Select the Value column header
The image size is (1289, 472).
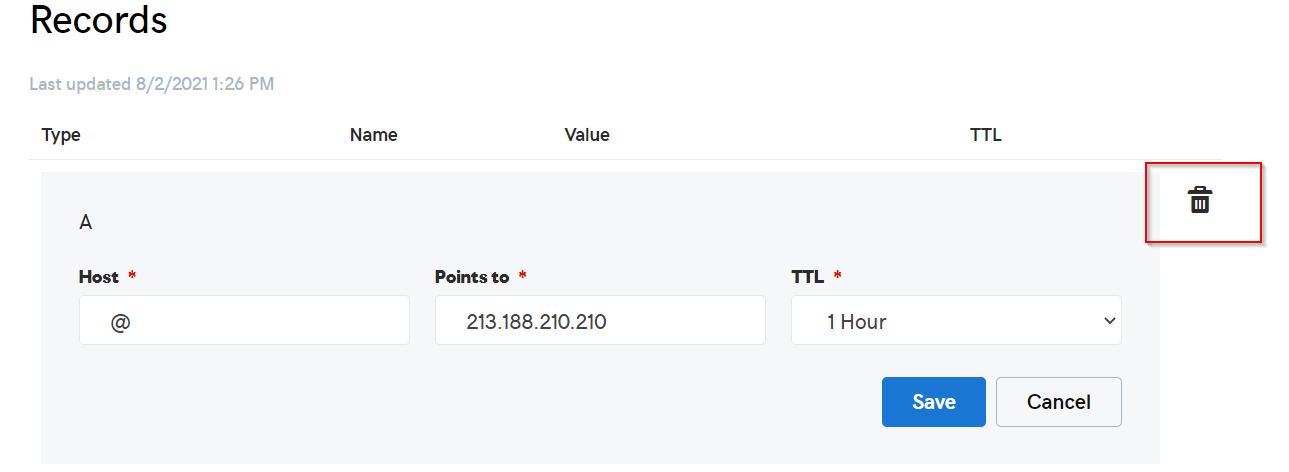(x=587, y=135)
